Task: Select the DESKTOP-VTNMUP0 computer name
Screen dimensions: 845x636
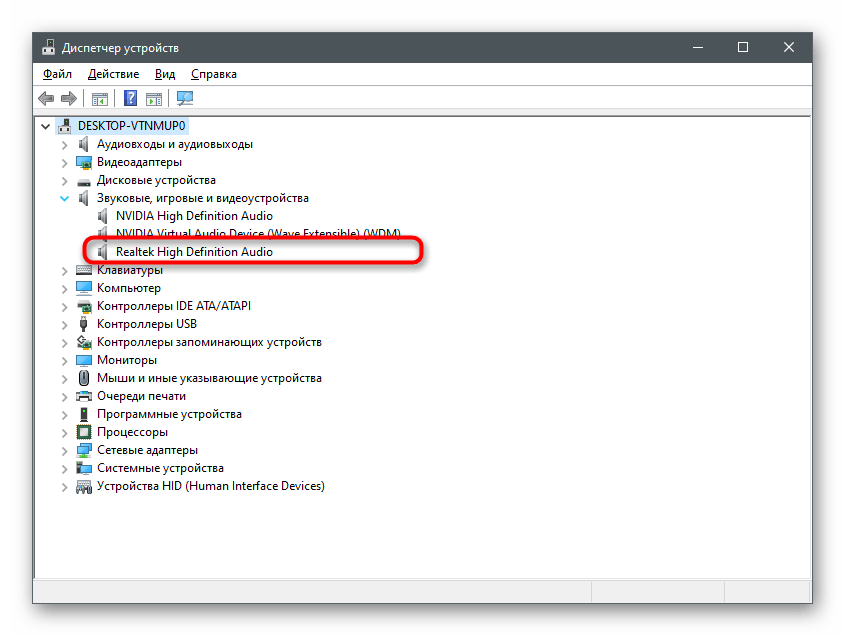Action: pos(131,126)
